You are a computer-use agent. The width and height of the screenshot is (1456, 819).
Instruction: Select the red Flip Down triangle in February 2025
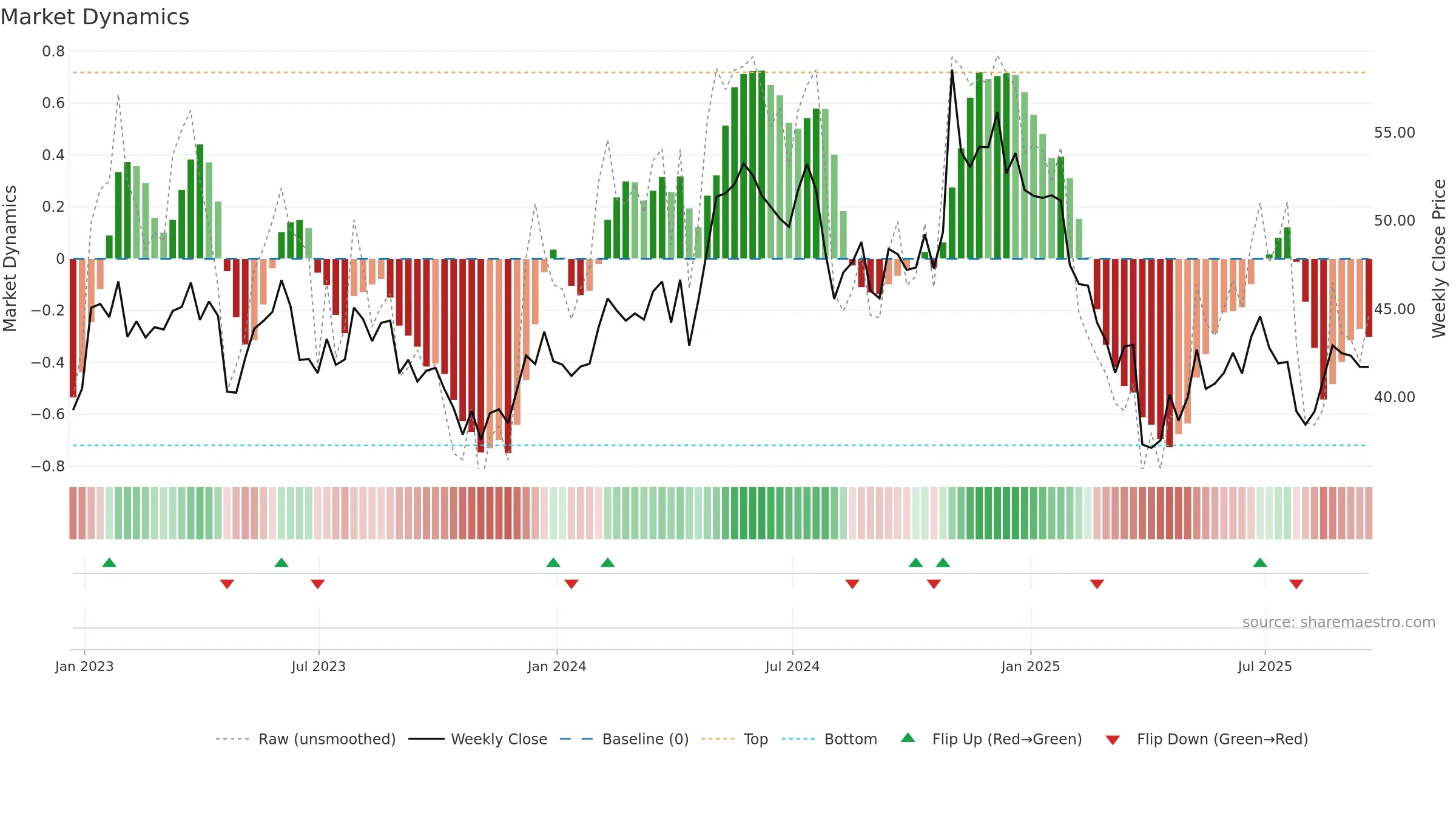coord(1097,584)
